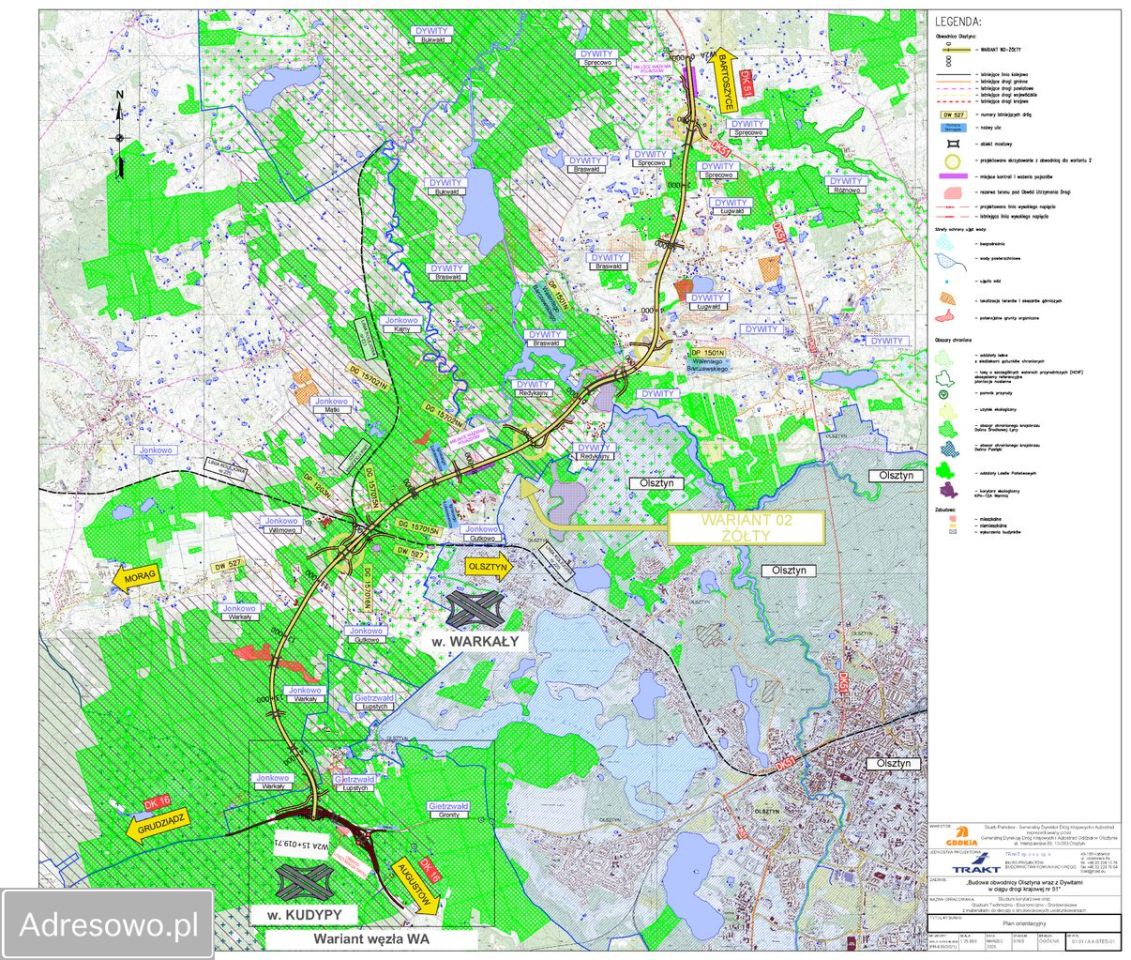Click the yellow AUGUSTÓW direction arrow

pyautogui.click(x=416, y=886)
